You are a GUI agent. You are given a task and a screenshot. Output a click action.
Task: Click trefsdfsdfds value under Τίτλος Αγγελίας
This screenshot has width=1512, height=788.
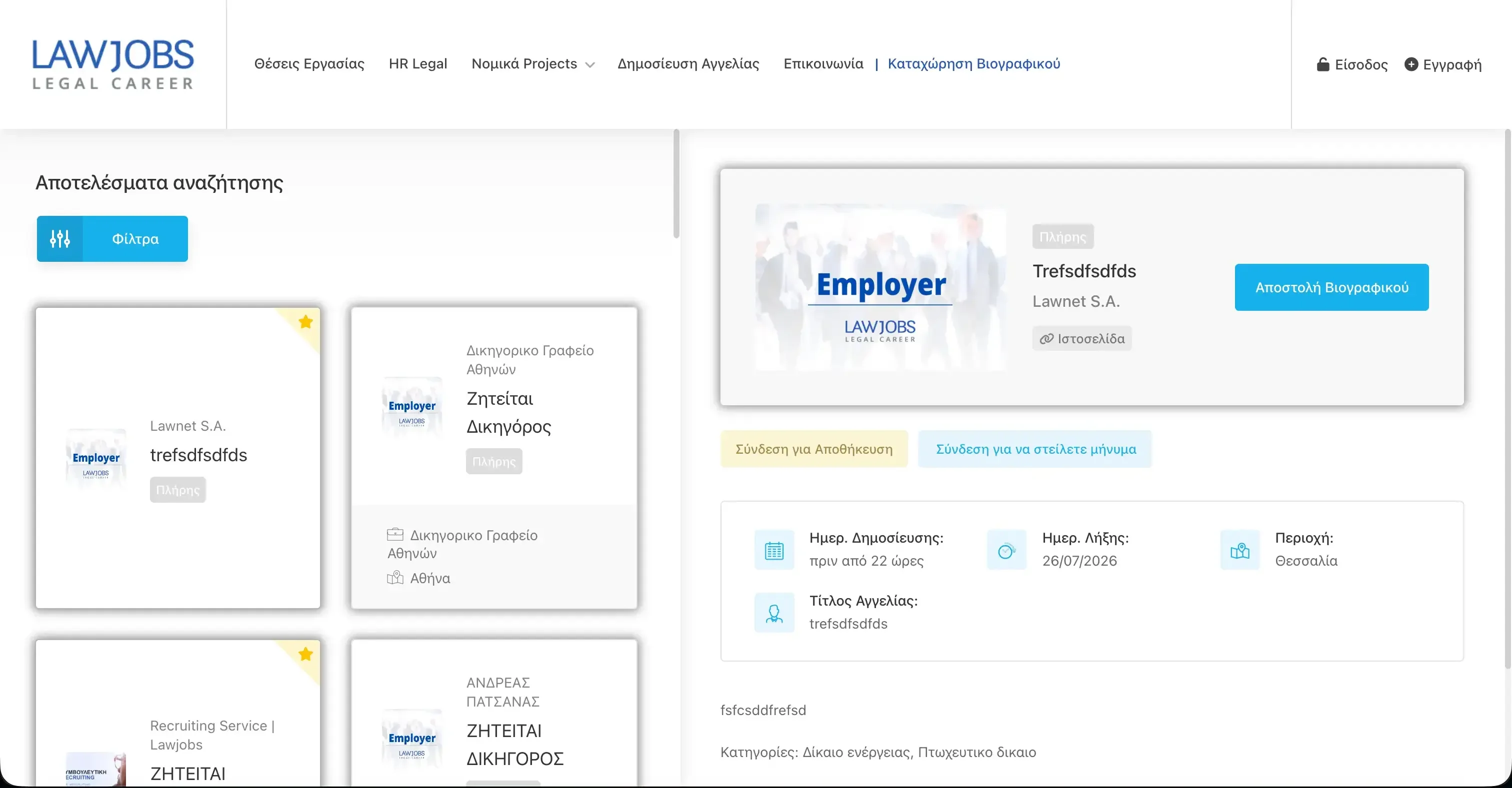point(848,624)
